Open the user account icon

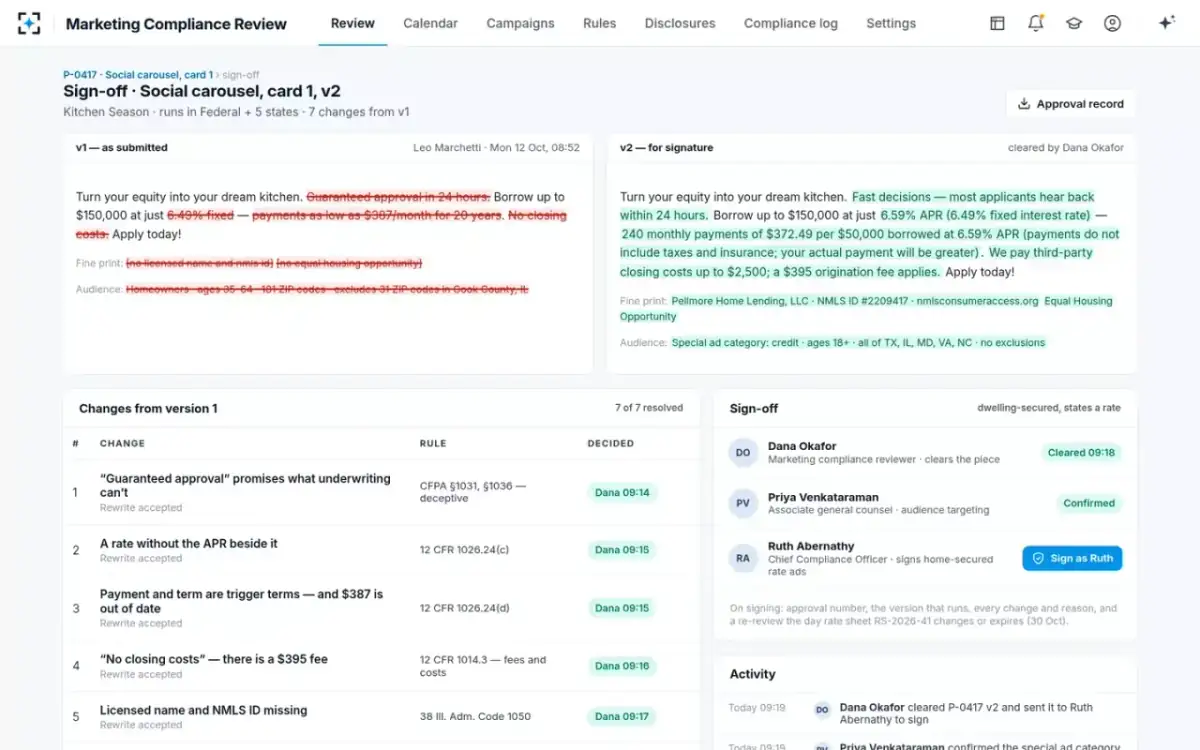(1112, 23)
